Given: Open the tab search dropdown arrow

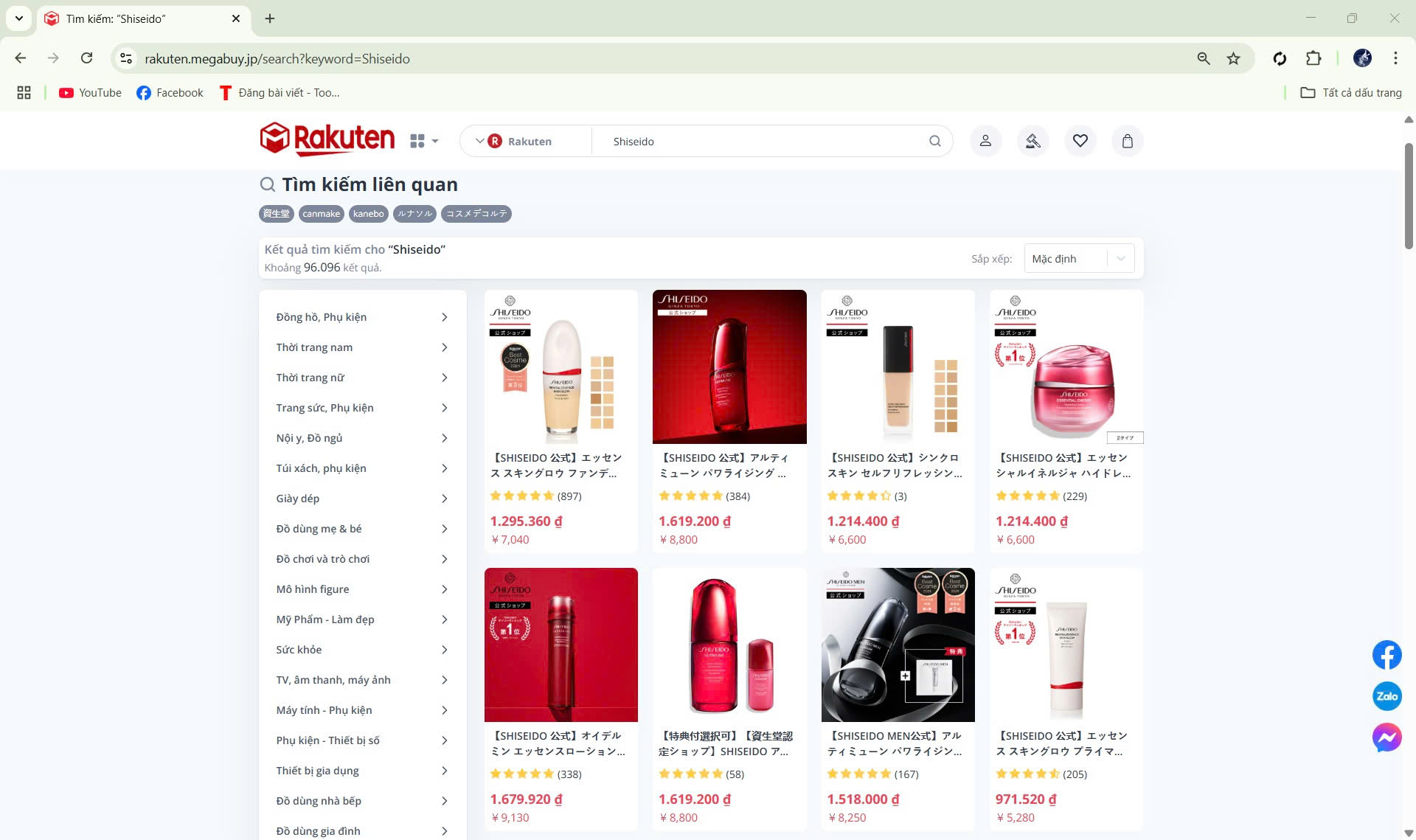Looking at the screenshot, I should tap(18, 18).
